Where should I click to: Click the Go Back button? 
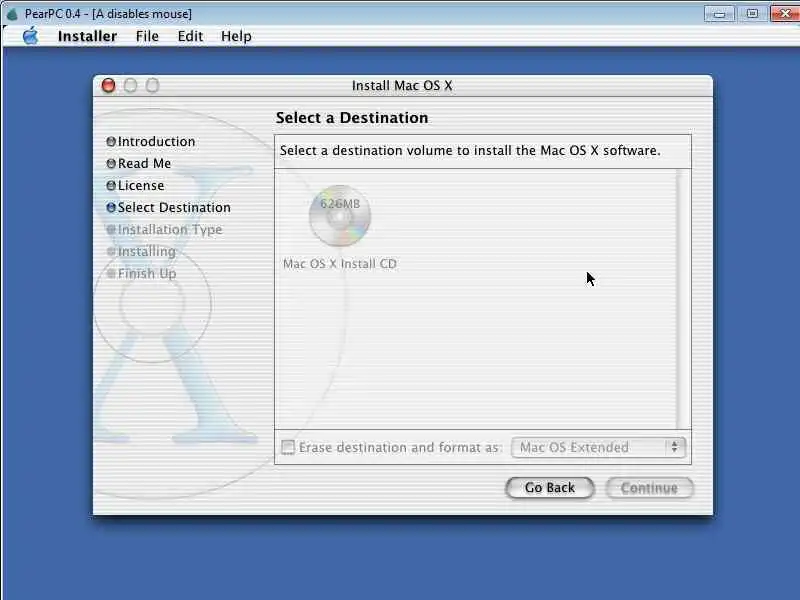549,488
